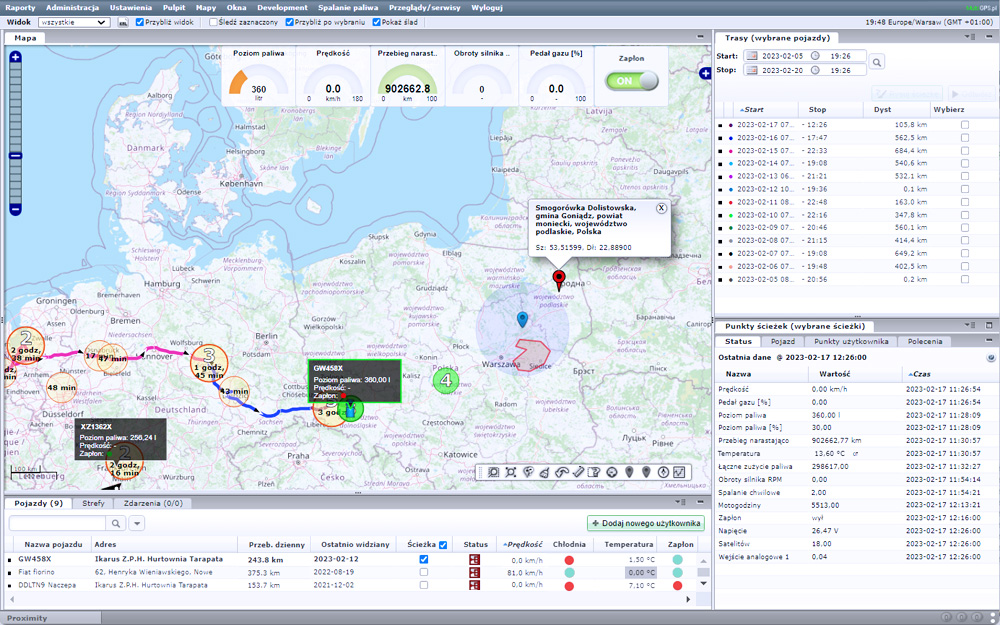Click the search icon in the vehicles filter
This screenshot has width=1000, height=625.
pos(115,524)
